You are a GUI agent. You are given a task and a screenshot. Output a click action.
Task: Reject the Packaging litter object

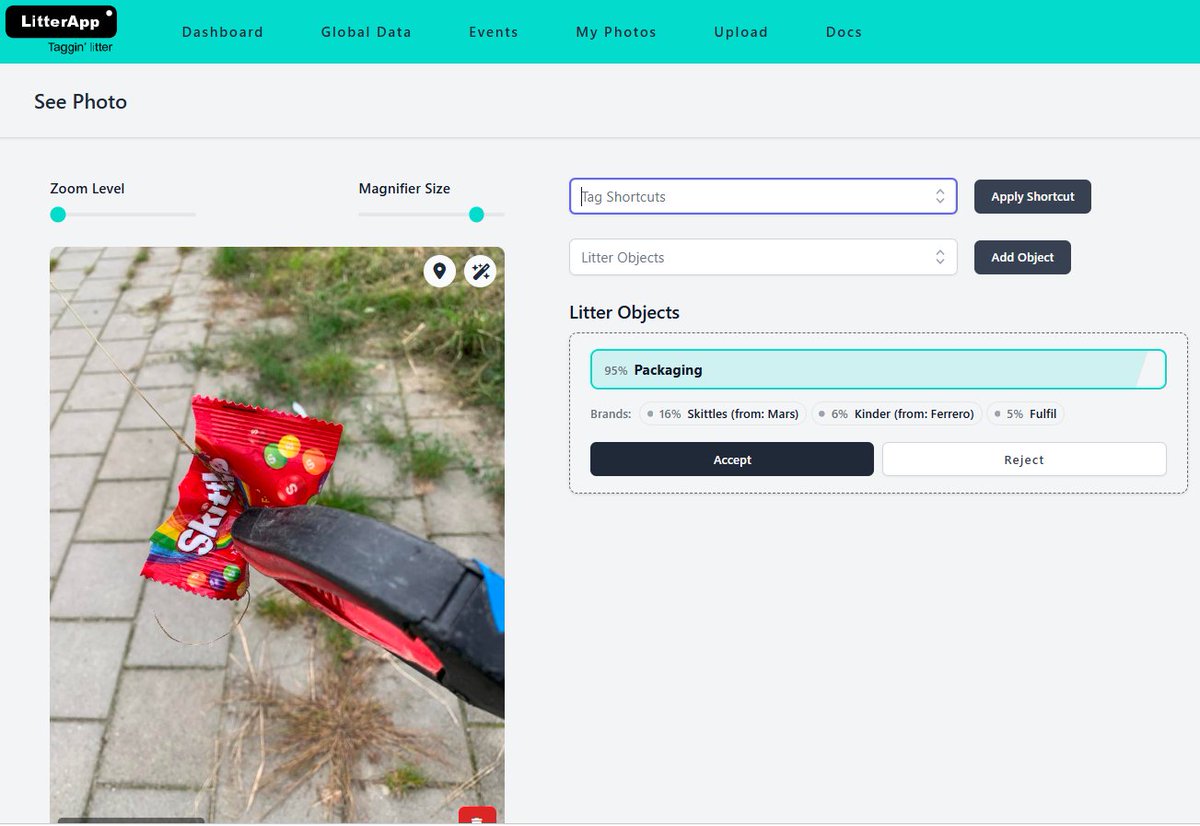(x=1024, y=460)
